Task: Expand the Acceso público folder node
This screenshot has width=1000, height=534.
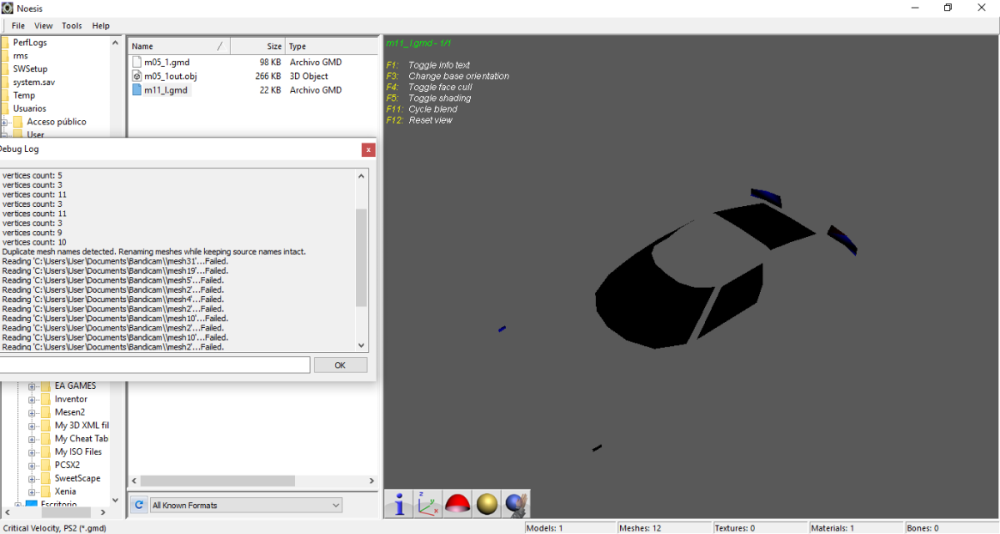Action: [5, 122]
